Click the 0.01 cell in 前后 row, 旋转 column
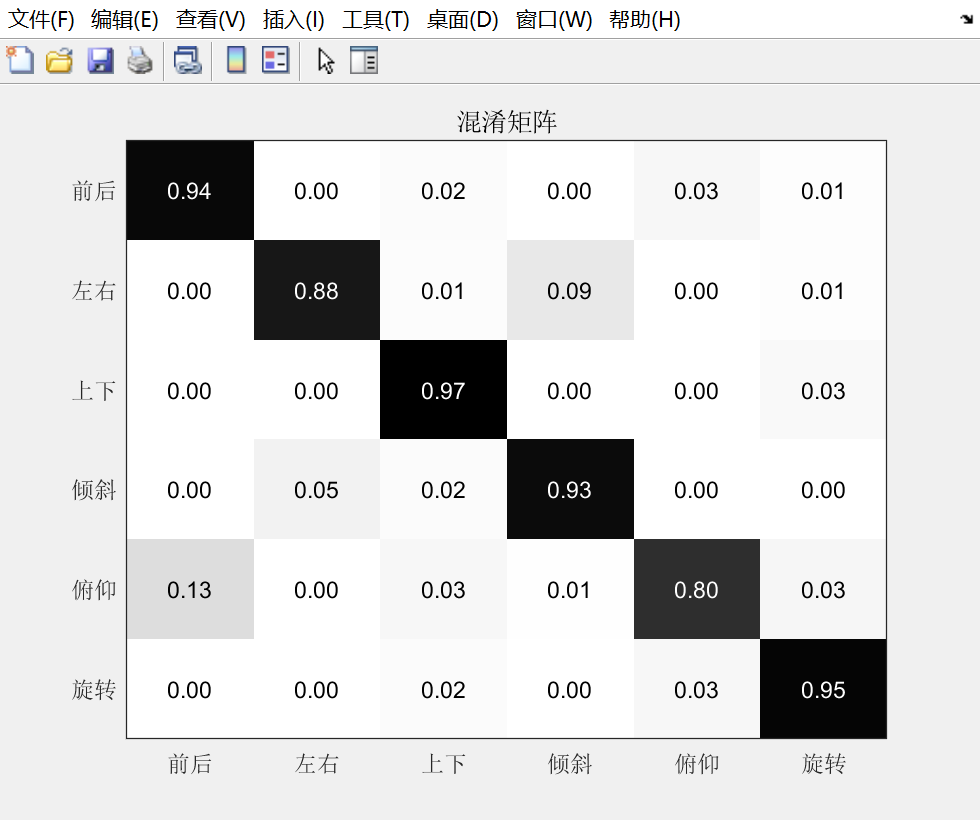This screenshot has height=820, width=980. click(823, 191)
